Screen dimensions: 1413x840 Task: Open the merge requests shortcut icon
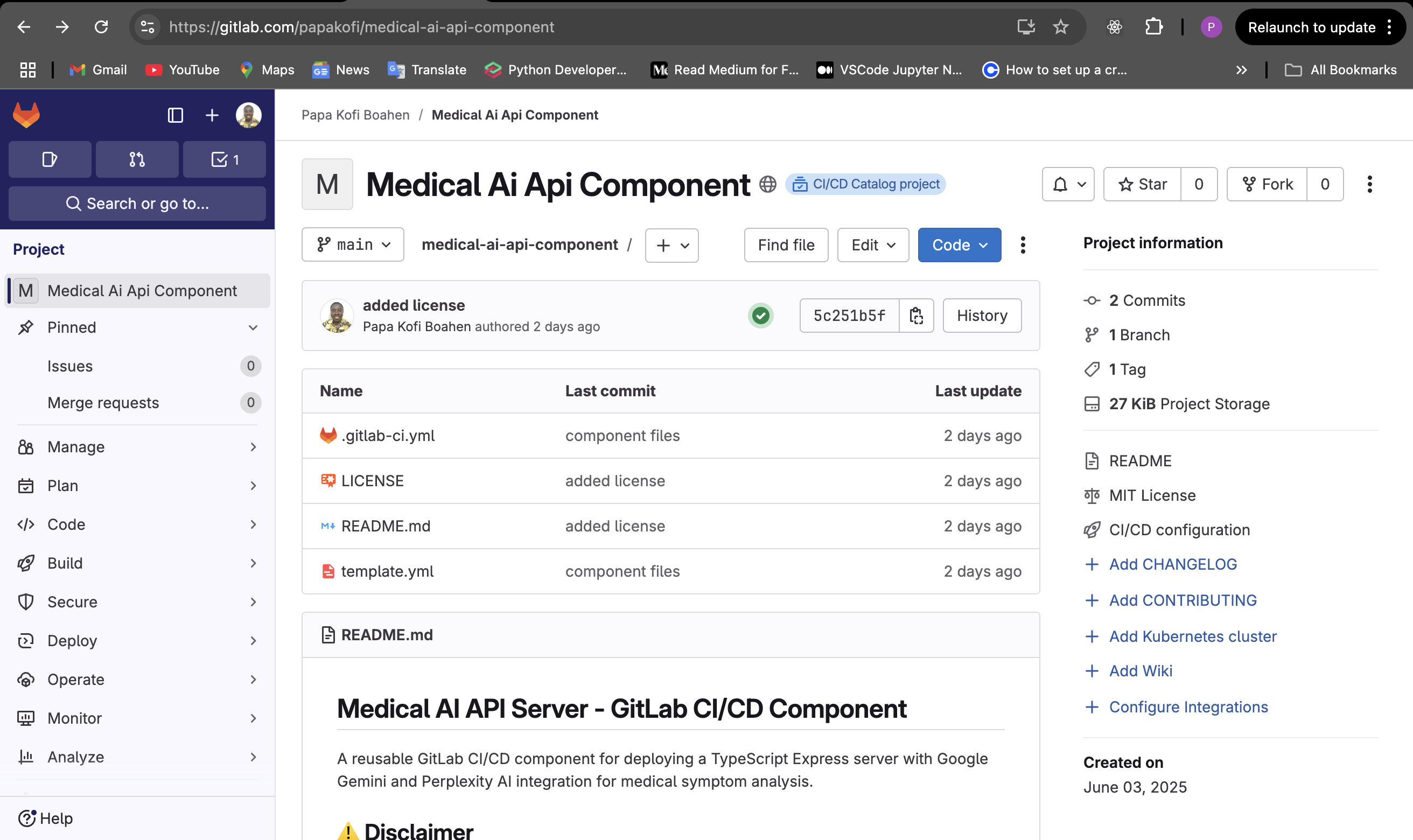(137, 159)
